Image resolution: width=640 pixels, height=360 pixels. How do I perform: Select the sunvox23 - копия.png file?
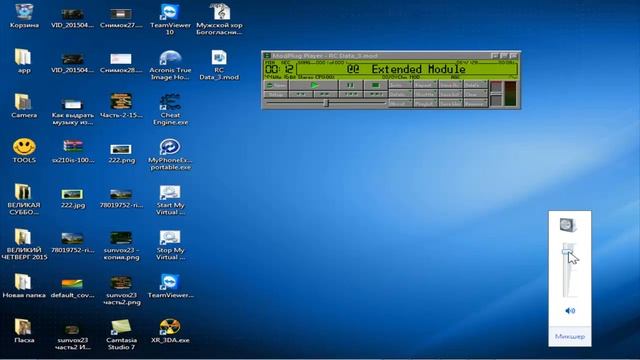point(121,246)
